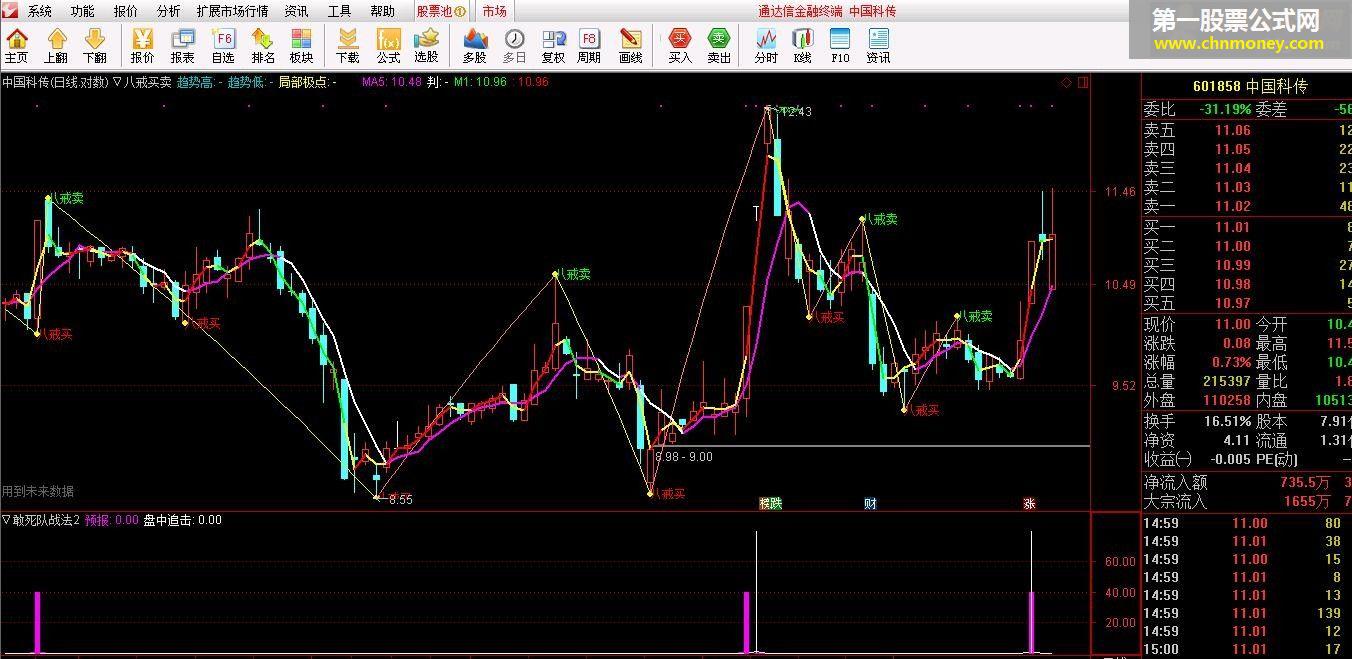
Task: Select the 12.43 peak price label
Action: [797, 112]
